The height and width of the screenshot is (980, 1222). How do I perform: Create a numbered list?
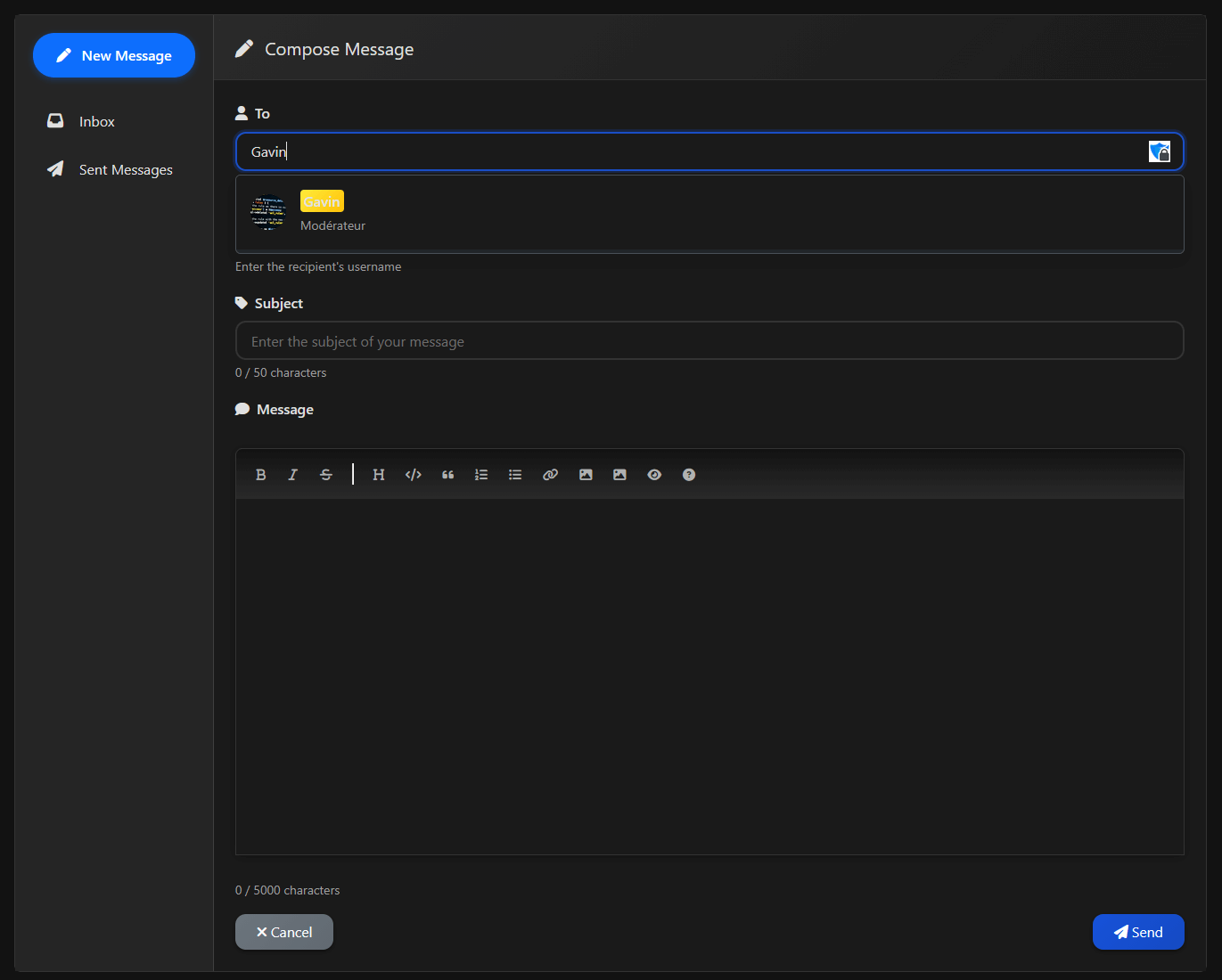[481, 475]
